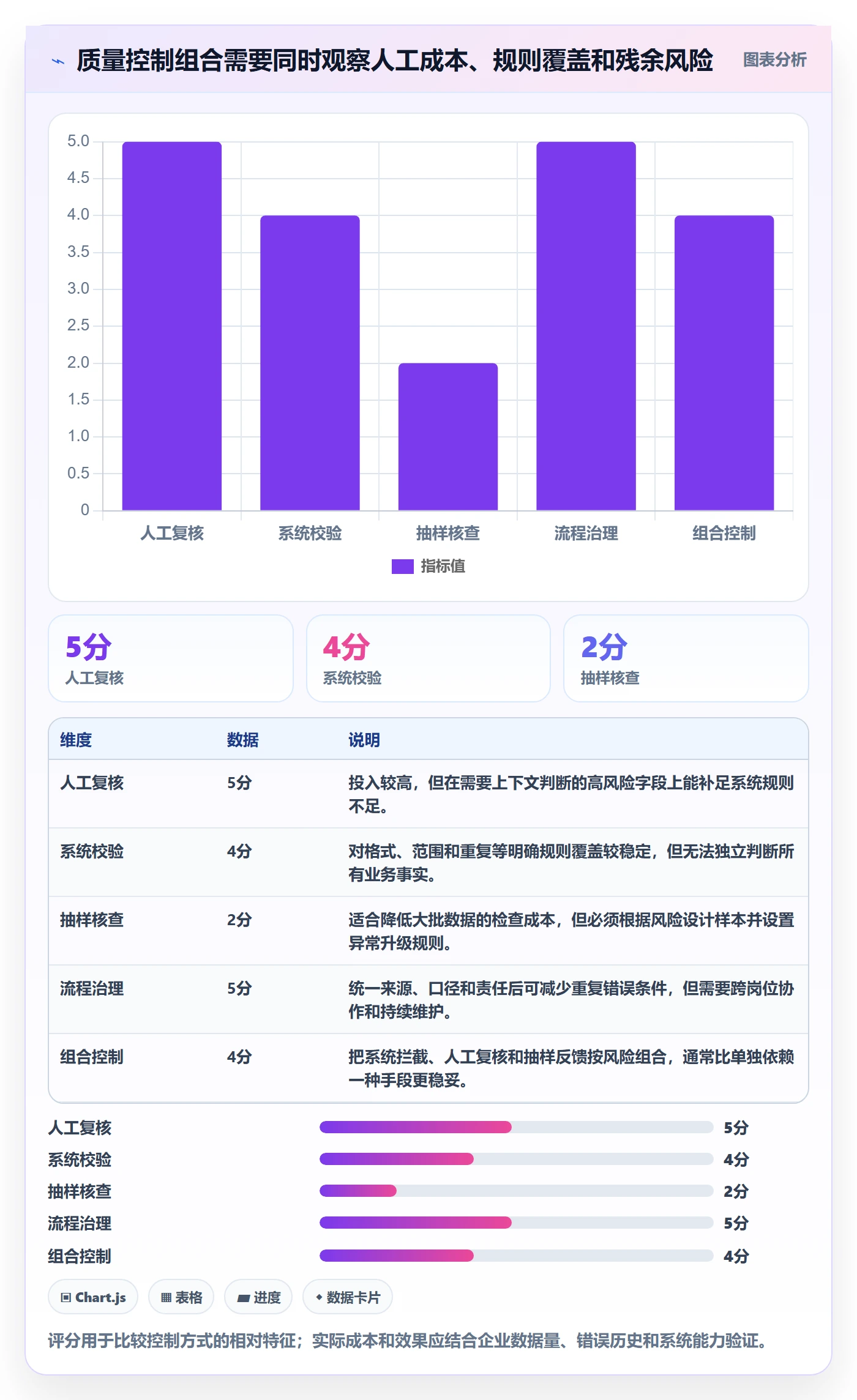Image resolution: width=857 pixels, height=1400 pixels.
Task: Click the 说明 column header
Action: (364, 740)
